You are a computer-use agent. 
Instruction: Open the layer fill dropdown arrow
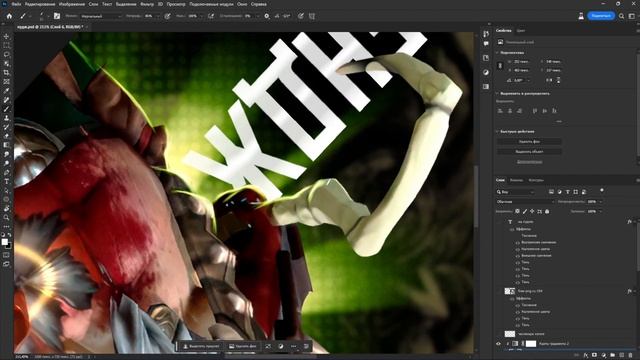[600, 211]
